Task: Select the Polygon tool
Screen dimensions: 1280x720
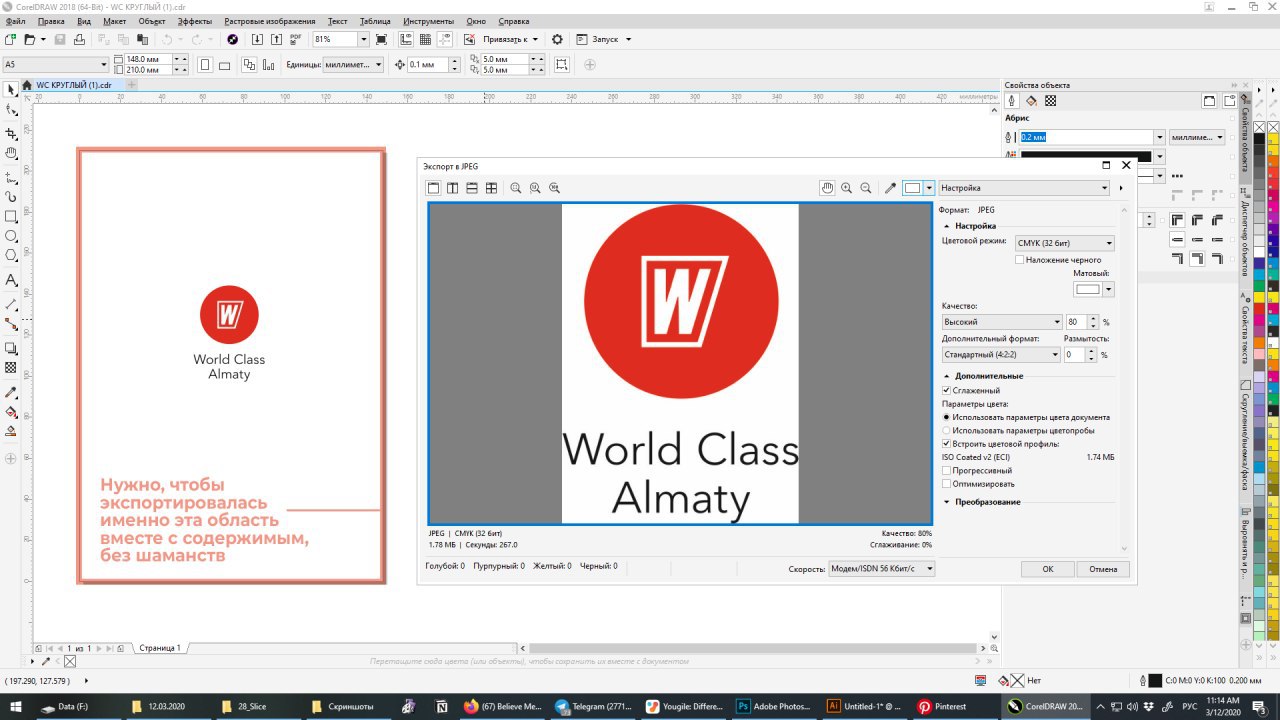Action: [11, 256]
